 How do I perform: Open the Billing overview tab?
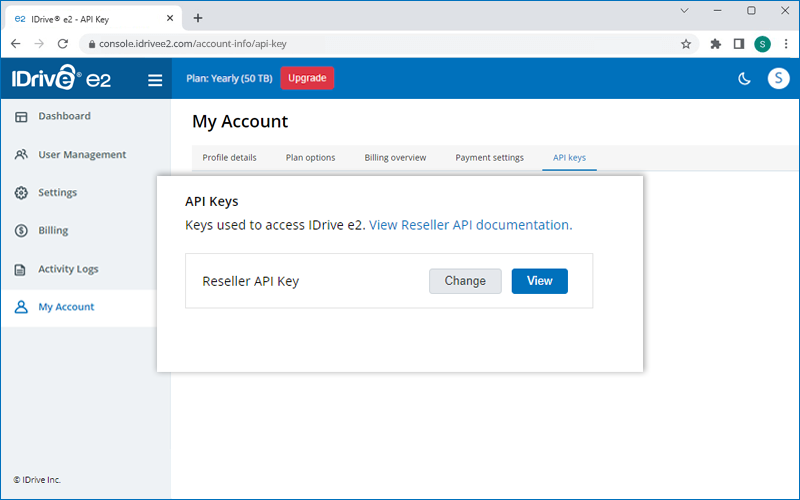(395, 158)
